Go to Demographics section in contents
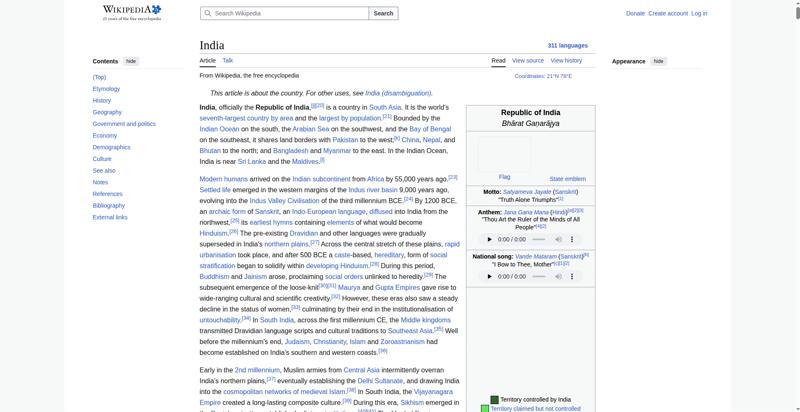Viewport: 800px width, 412px height. pyautogui.click(x=111, y=147)
